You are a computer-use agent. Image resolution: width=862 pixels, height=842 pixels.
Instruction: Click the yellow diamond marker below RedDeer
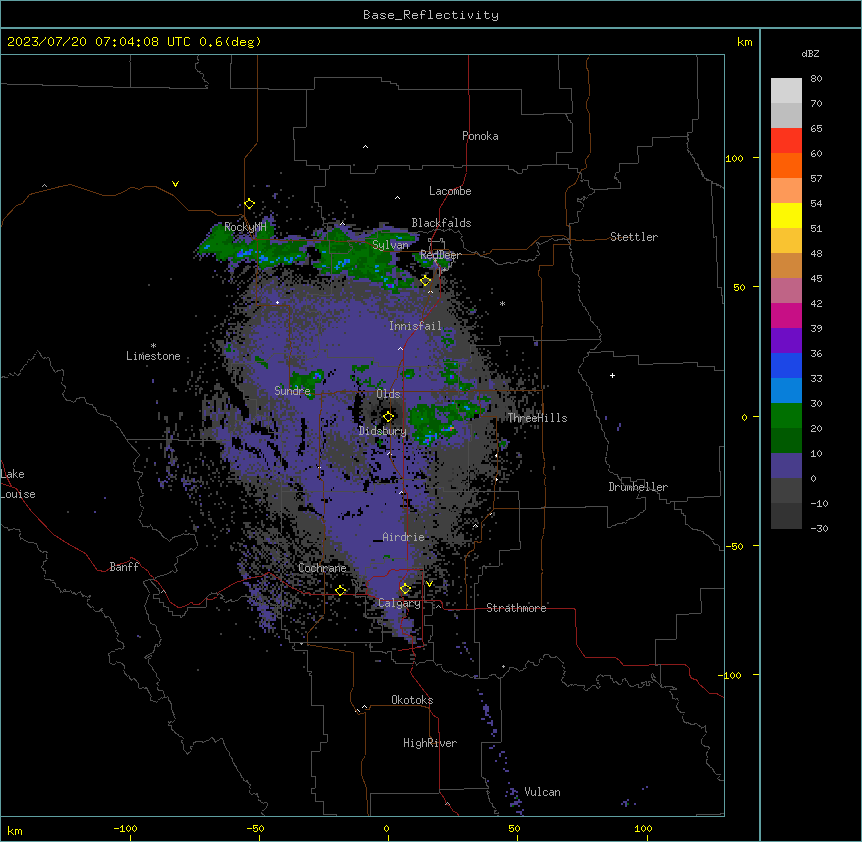click(x=425, y=281)
